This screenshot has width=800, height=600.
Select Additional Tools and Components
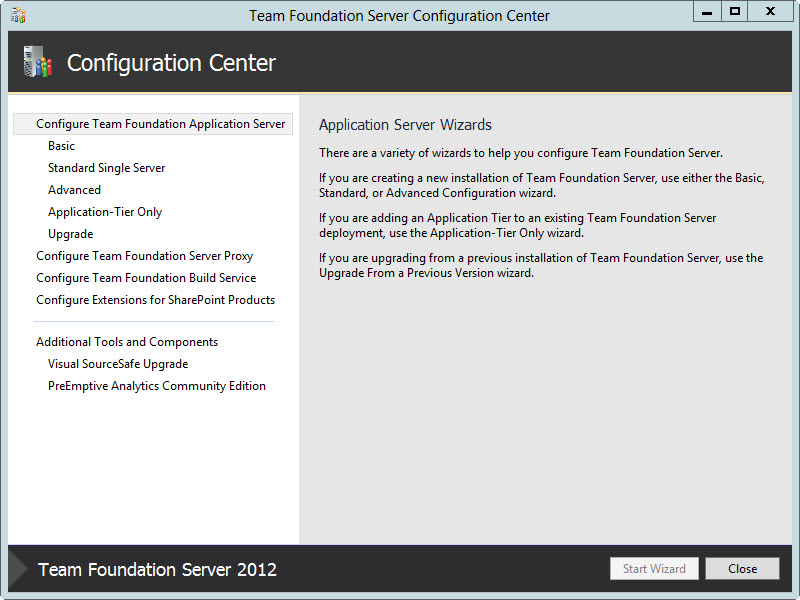(127, 342)
